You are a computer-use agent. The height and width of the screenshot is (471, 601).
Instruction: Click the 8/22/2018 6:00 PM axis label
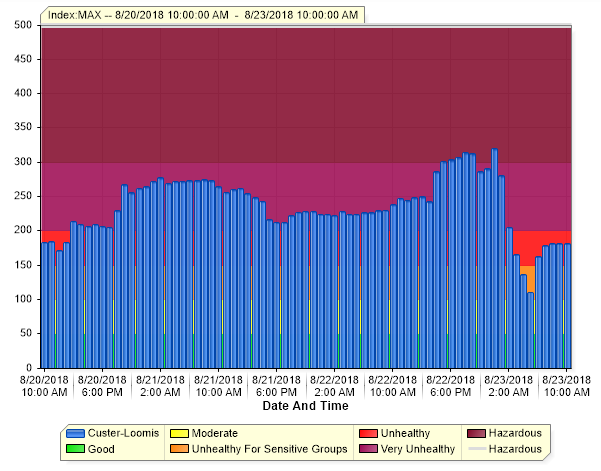(x=450, y=386)
